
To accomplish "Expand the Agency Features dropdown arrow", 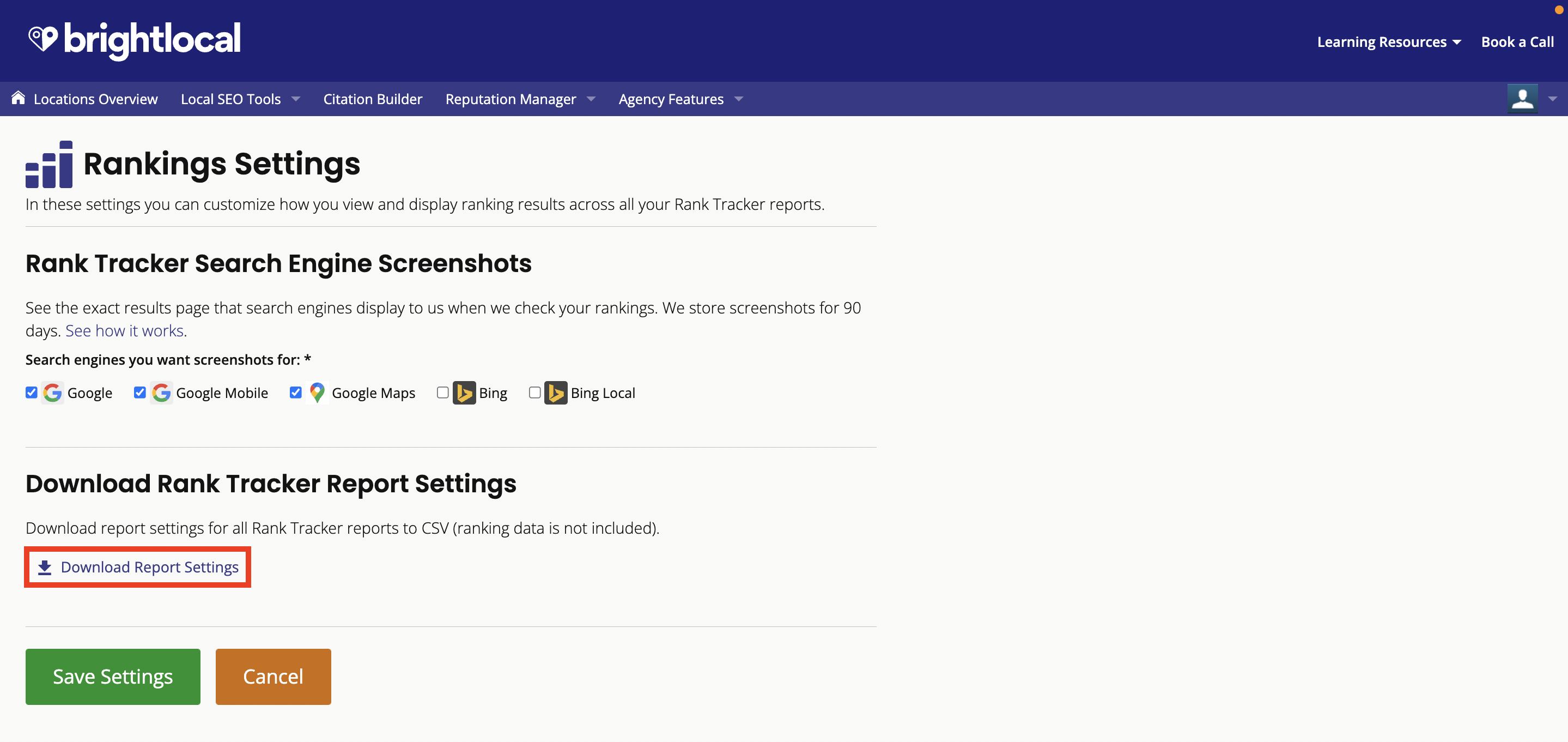I will click(739, 99).
